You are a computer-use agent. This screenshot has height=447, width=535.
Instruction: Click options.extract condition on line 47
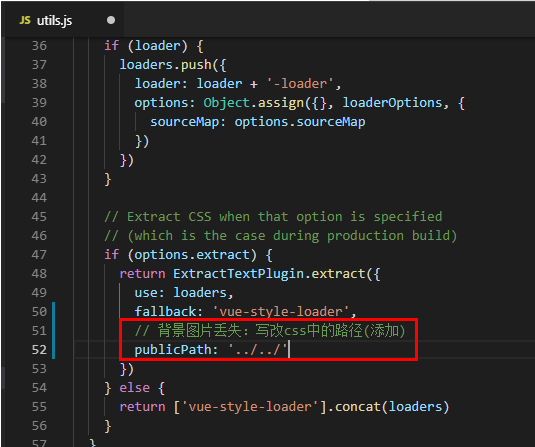(x=192, y=255)
